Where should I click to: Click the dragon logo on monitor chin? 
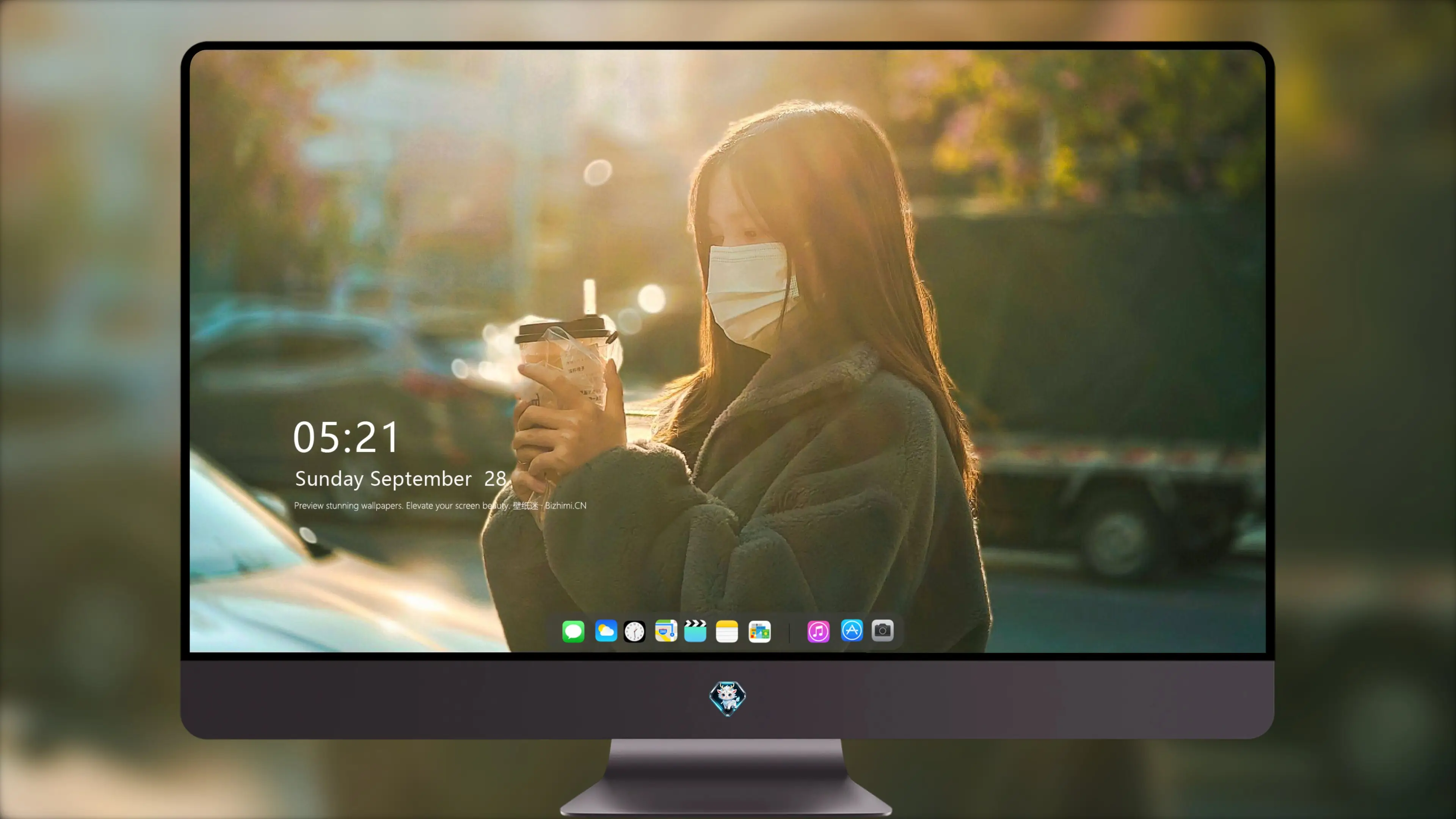click(x=728, y=698)
